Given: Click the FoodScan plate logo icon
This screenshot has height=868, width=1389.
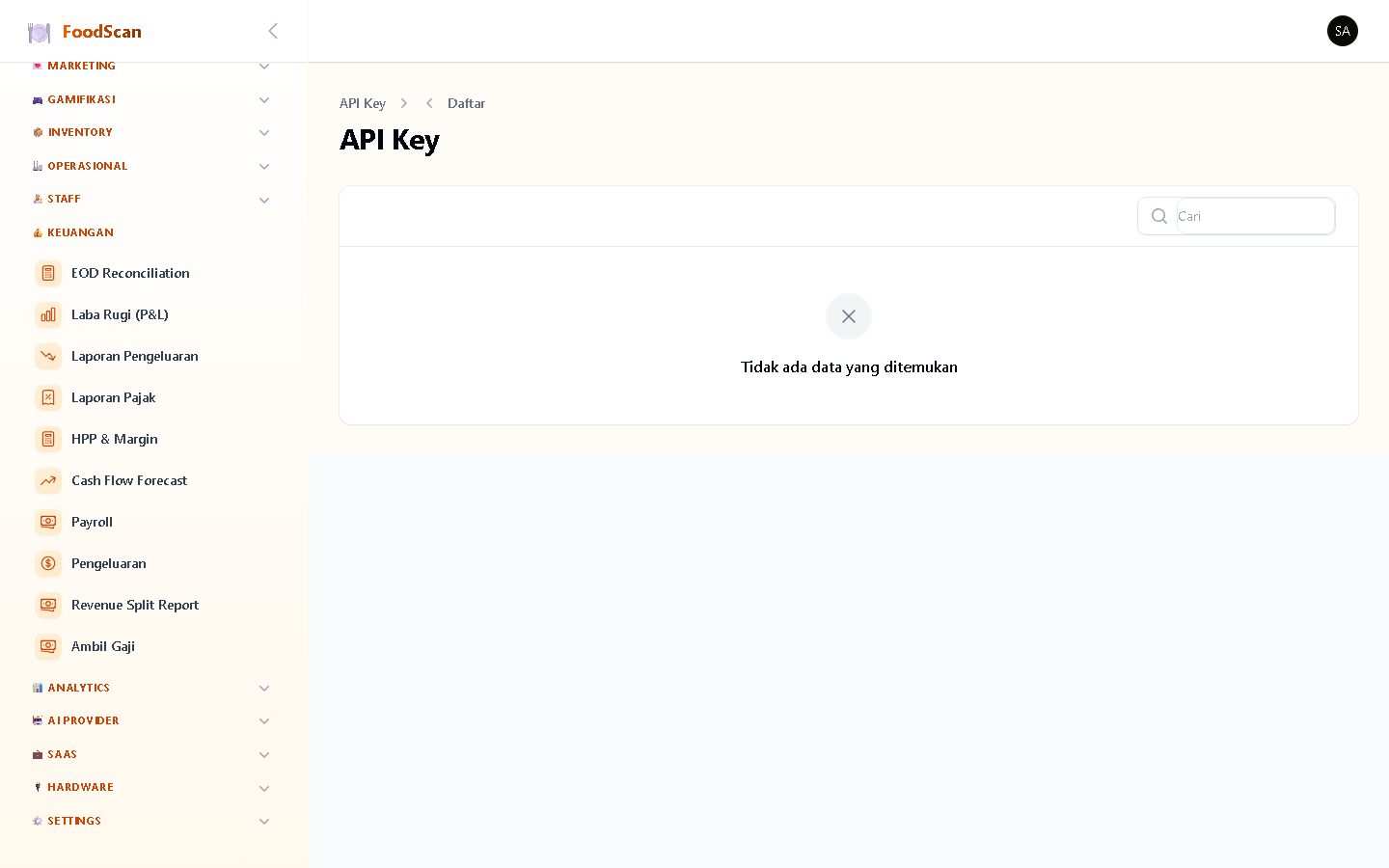Looking at the screenshot, I should [39, 33].
